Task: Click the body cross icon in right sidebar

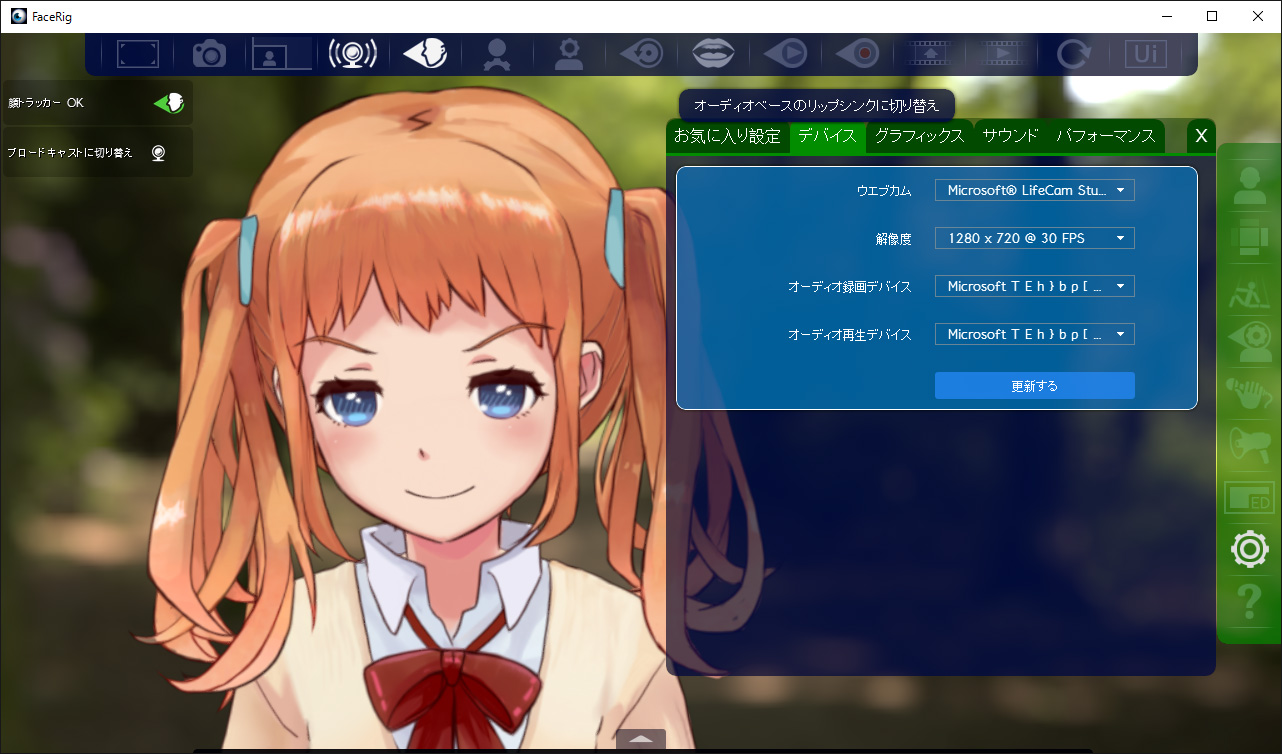Action: pos(1250,238)
